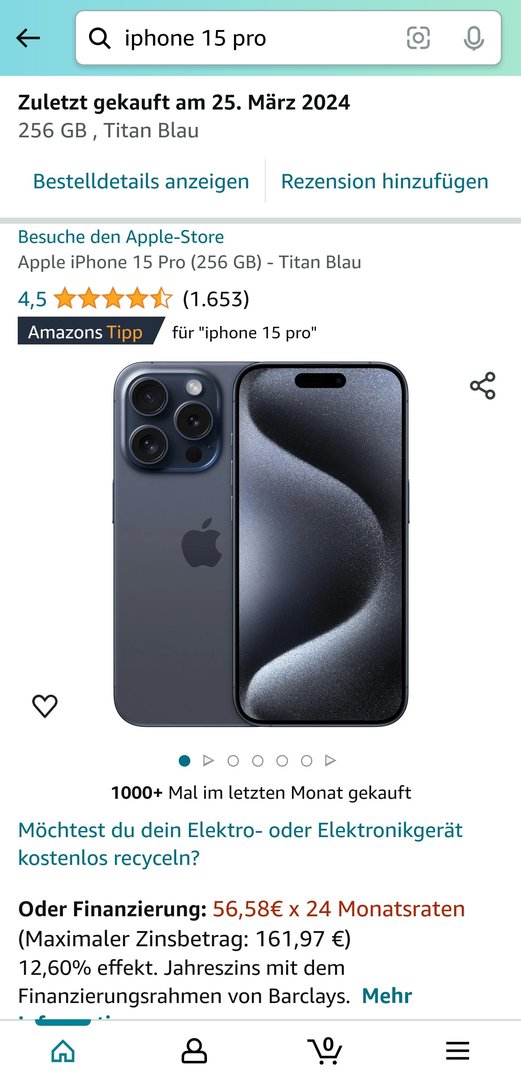Tap the microphone voice search icon
The height and width of the screenshot is (1080, 521).
click(x=473, y=39)
